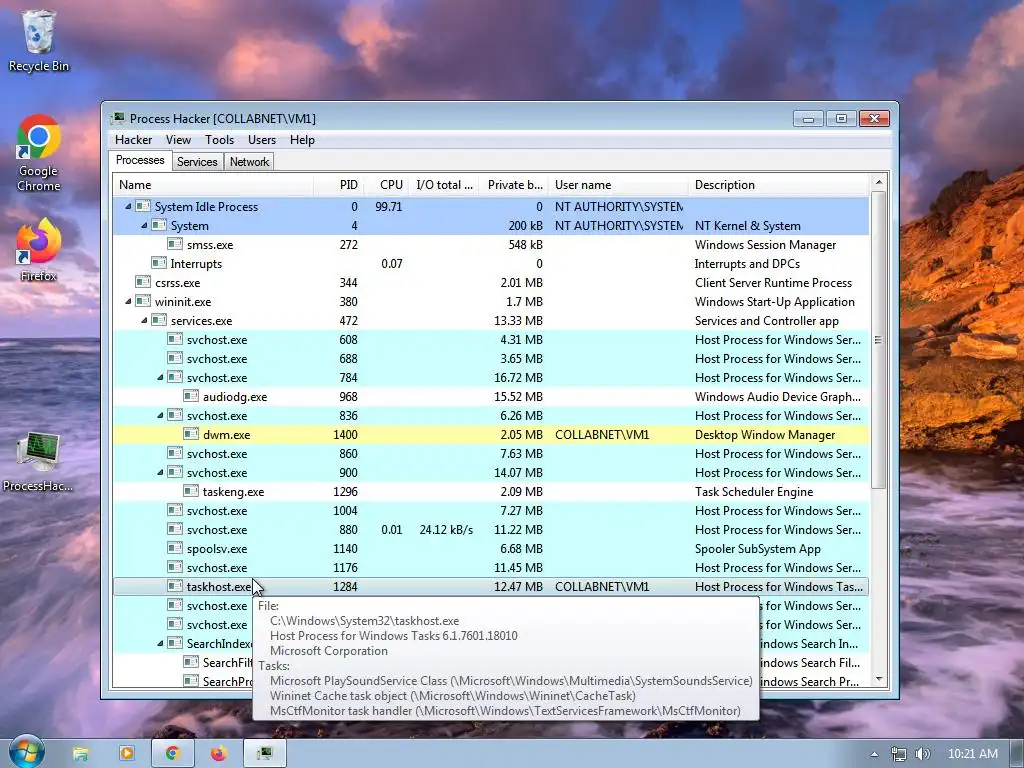
Task: Sort by the Description column header
Action: [x=779, y=185]
